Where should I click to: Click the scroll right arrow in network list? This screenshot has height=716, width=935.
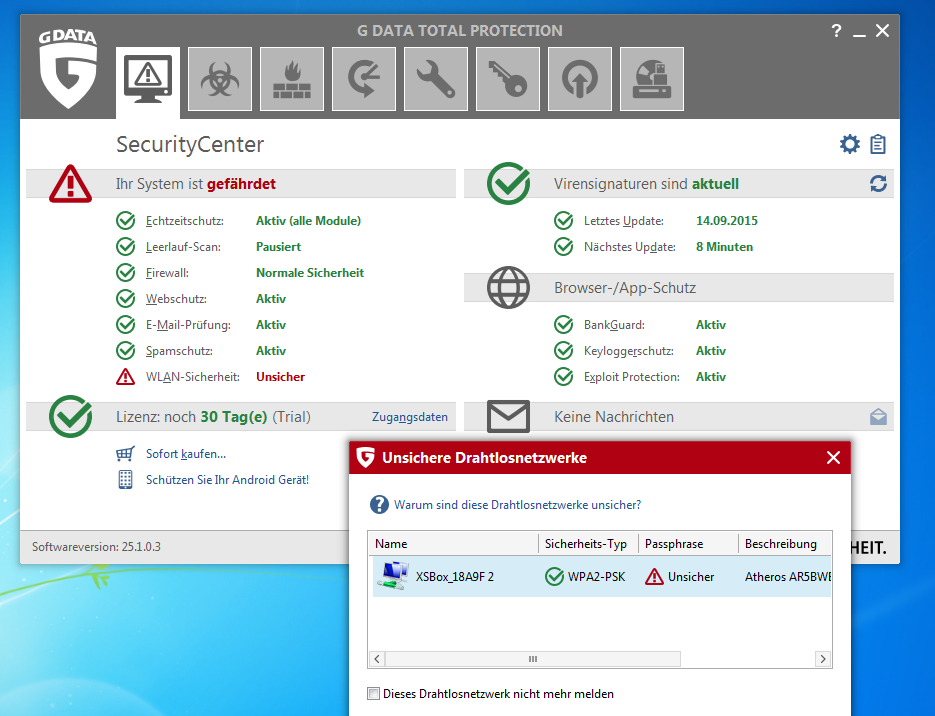point(823,659)
